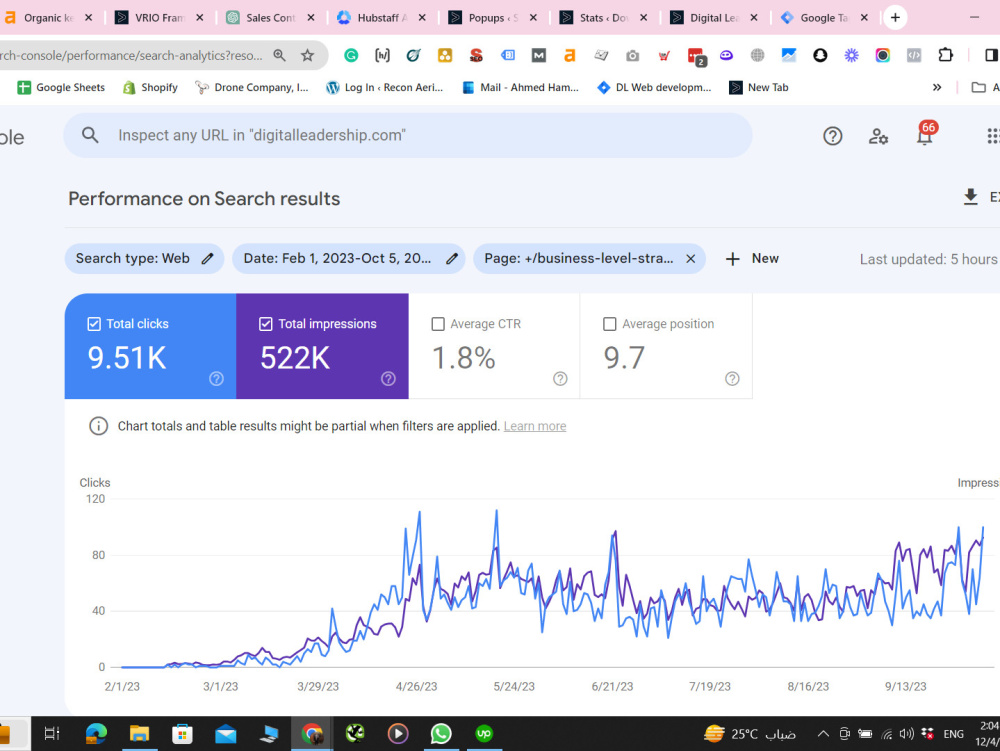Enable the Average CTR checkbox
This screenshot has height=751, width=1000.
(x=438, y=324)
